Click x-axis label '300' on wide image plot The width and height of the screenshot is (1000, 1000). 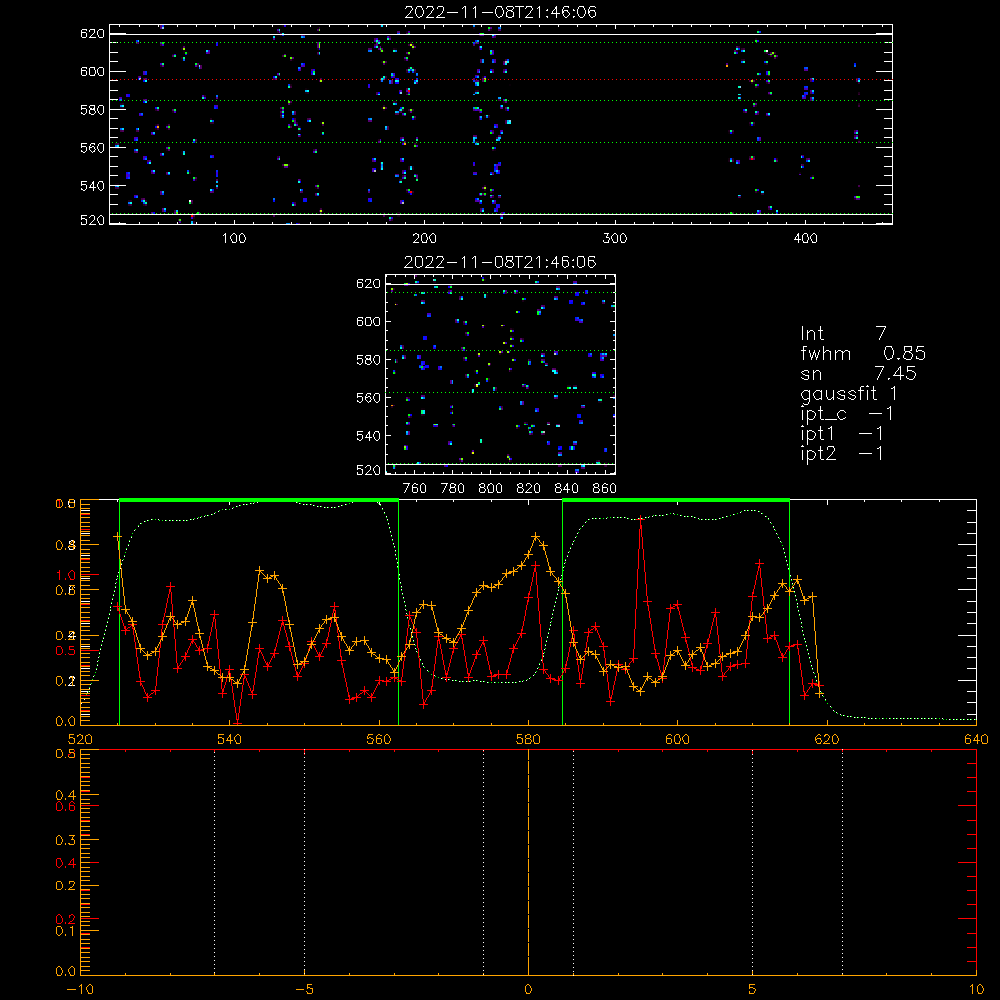click(615, 239)
